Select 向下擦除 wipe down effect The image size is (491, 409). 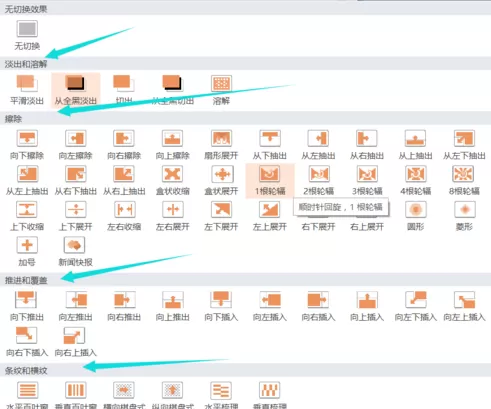coord(27,145)
